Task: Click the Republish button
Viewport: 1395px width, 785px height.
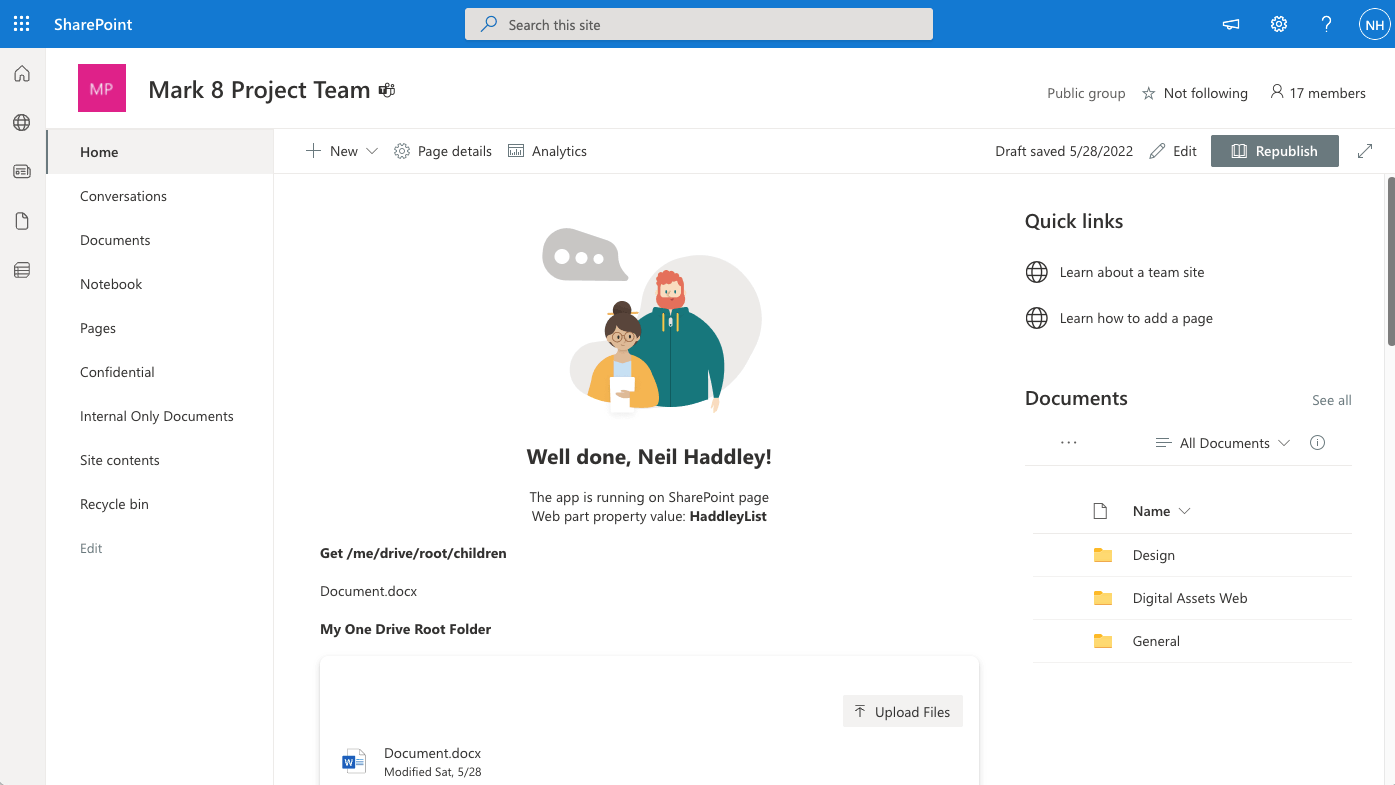Action: pos(1274,151)
